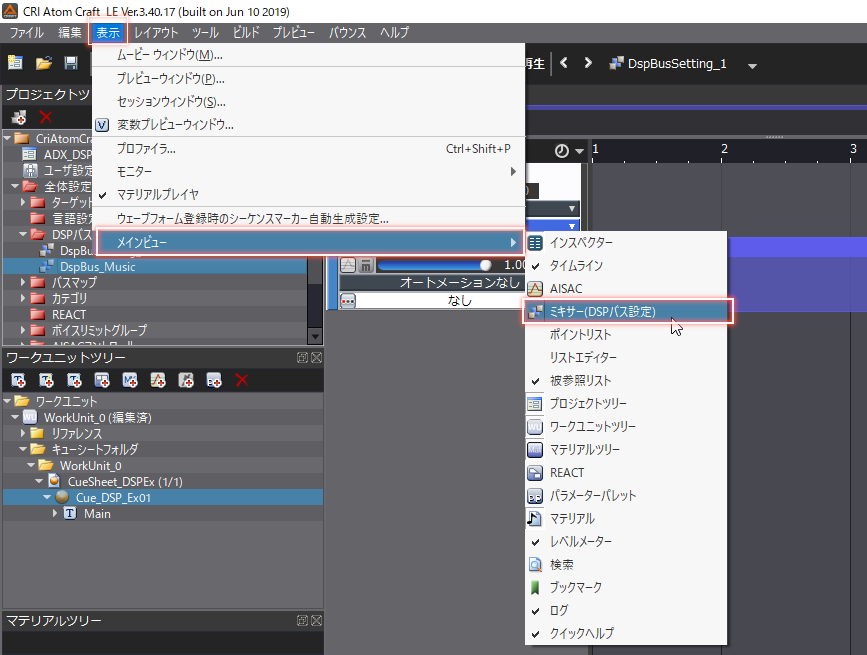867x655 pixels.
Task: Click the red delete X in work unit tree toolbar
Action: (x=242, y=380)
